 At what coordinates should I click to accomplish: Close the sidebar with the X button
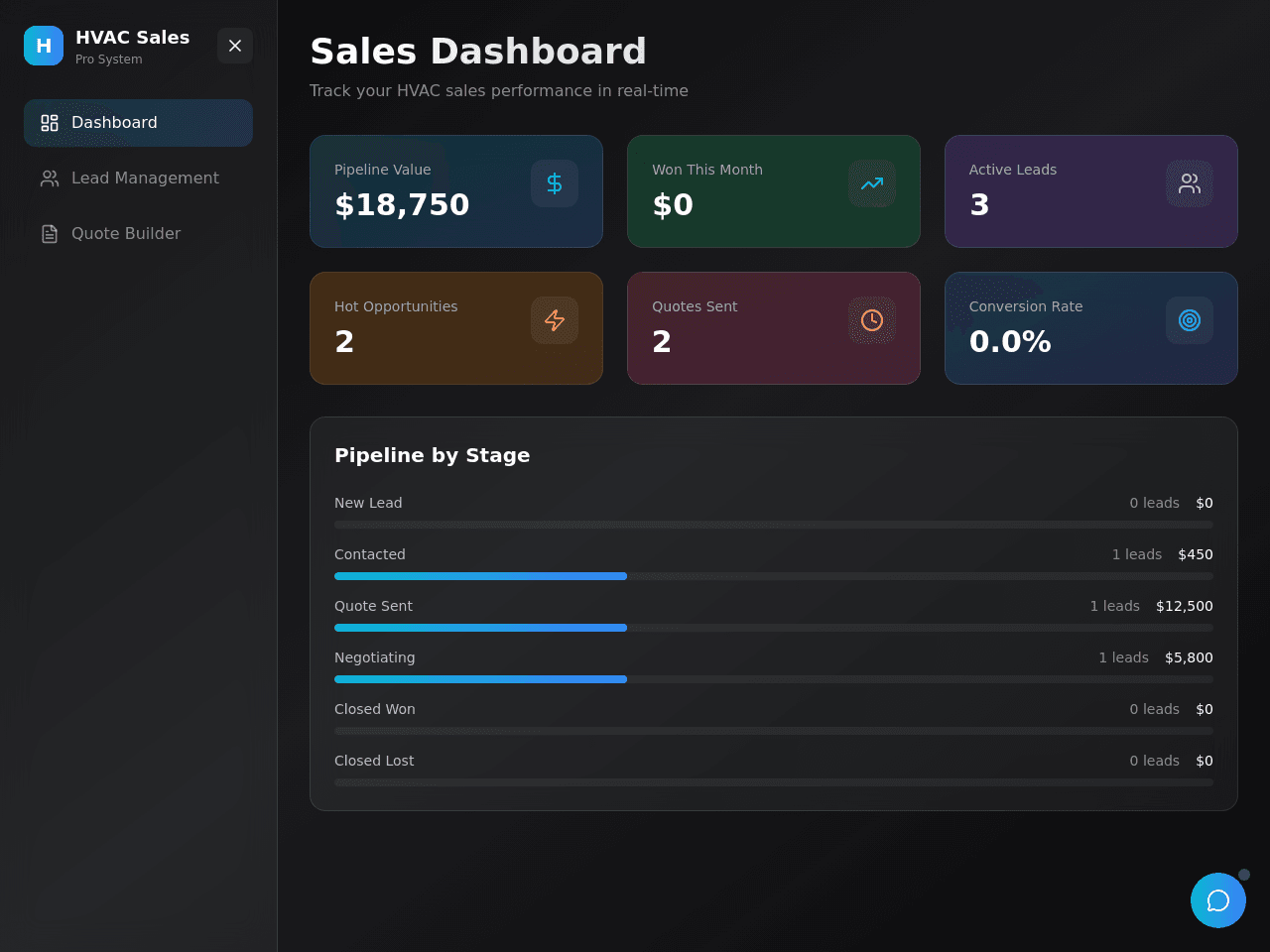point(235,46)
